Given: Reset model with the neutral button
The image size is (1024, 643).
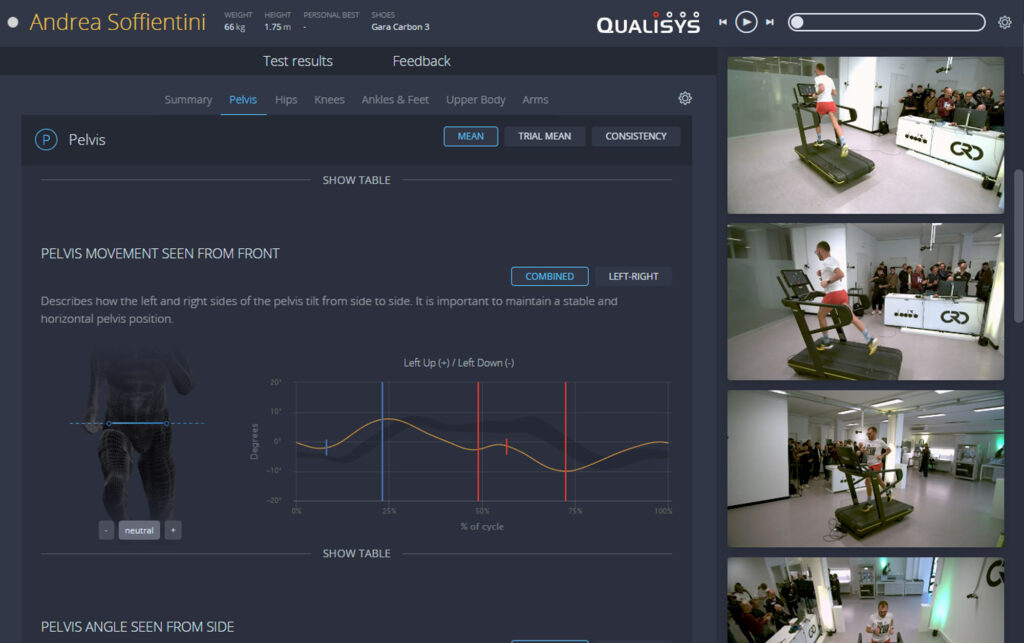Looking at the screenshot, I should pos(139,530).
